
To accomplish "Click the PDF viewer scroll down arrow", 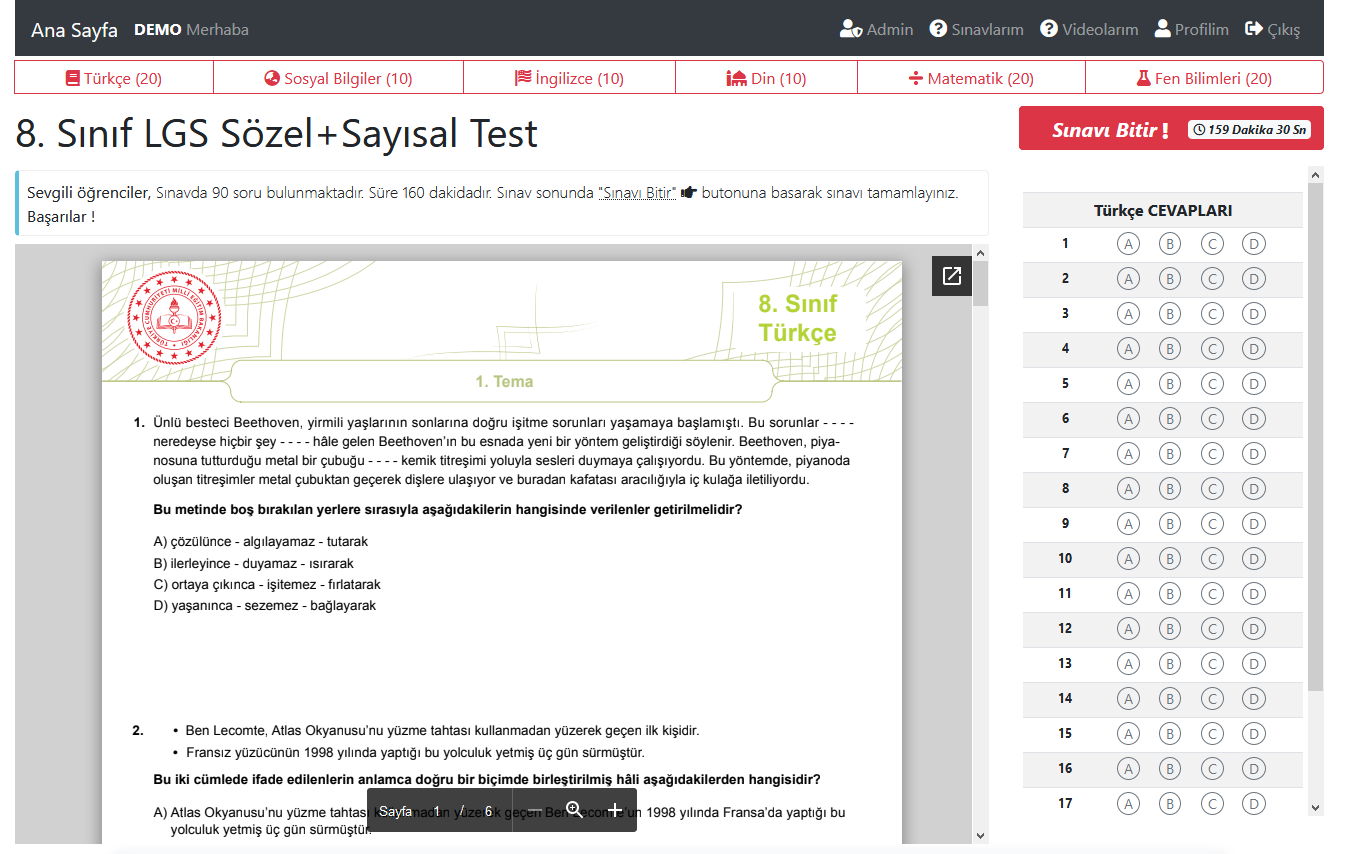I will click(x=980, y=836).
